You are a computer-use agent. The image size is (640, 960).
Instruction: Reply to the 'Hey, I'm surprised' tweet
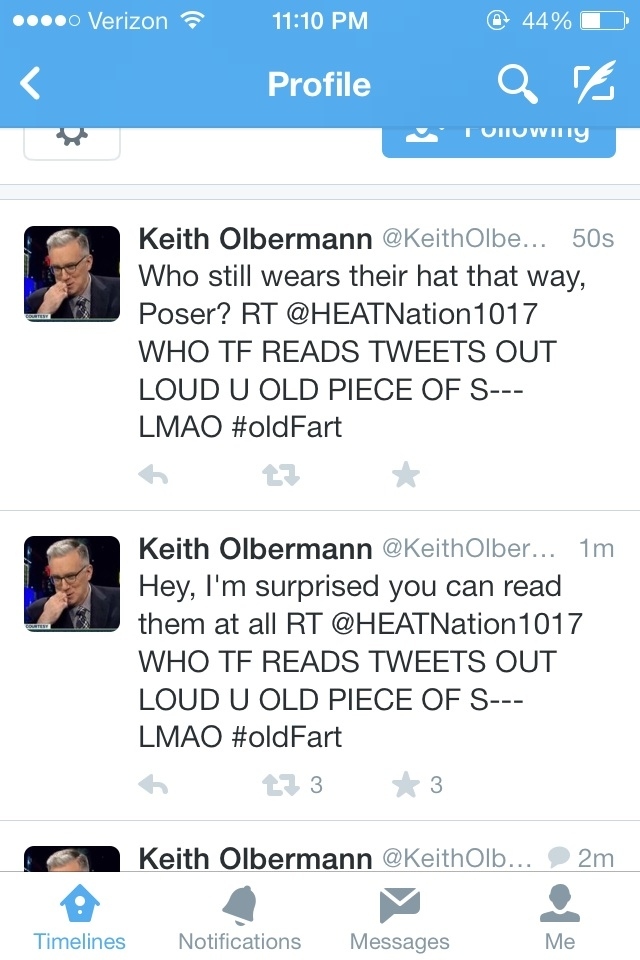click(x=153, y=784)
